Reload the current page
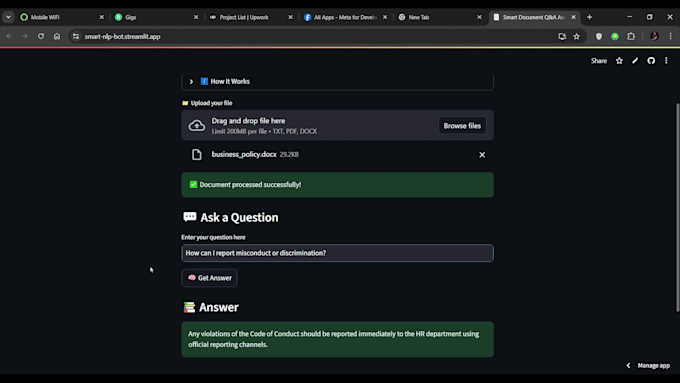 pyautogui.click(x=41, y=36)
